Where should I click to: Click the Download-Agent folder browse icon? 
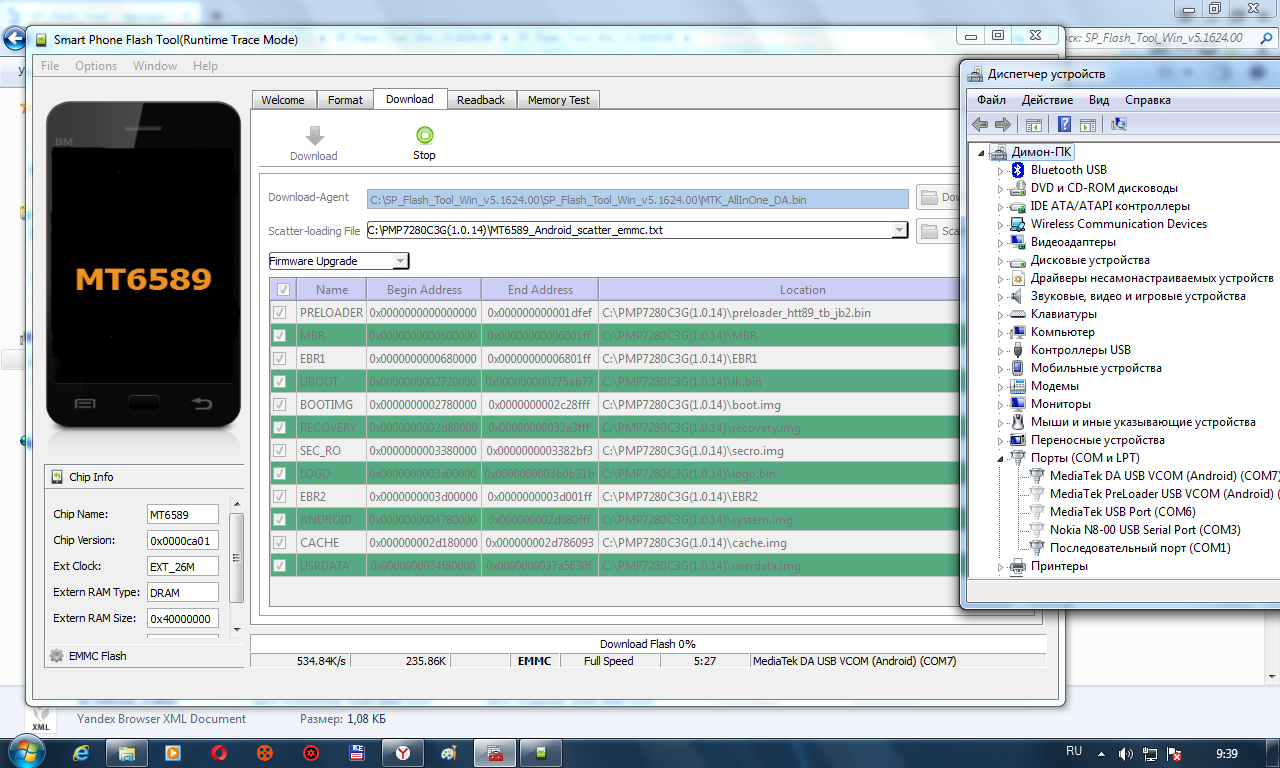click(929, 197)
